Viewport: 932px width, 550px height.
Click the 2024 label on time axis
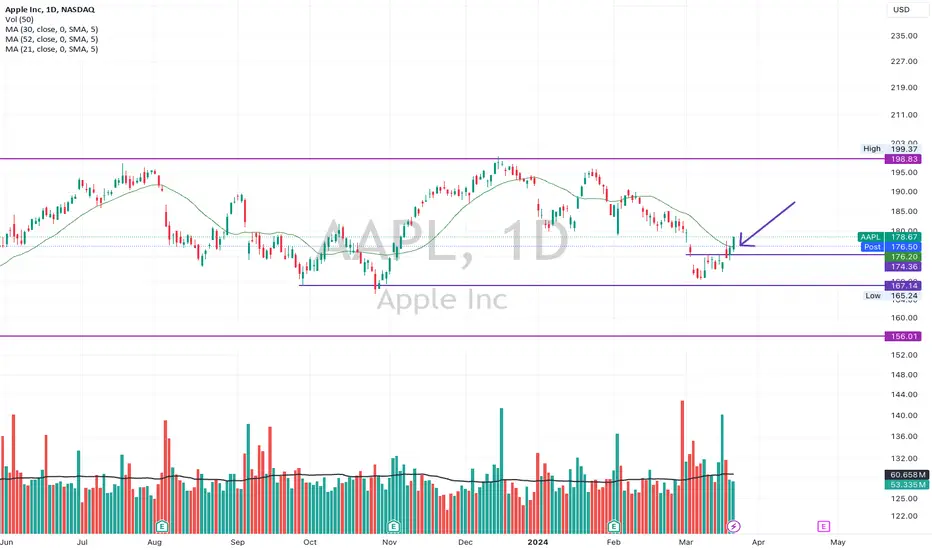[x=537, y=542]
